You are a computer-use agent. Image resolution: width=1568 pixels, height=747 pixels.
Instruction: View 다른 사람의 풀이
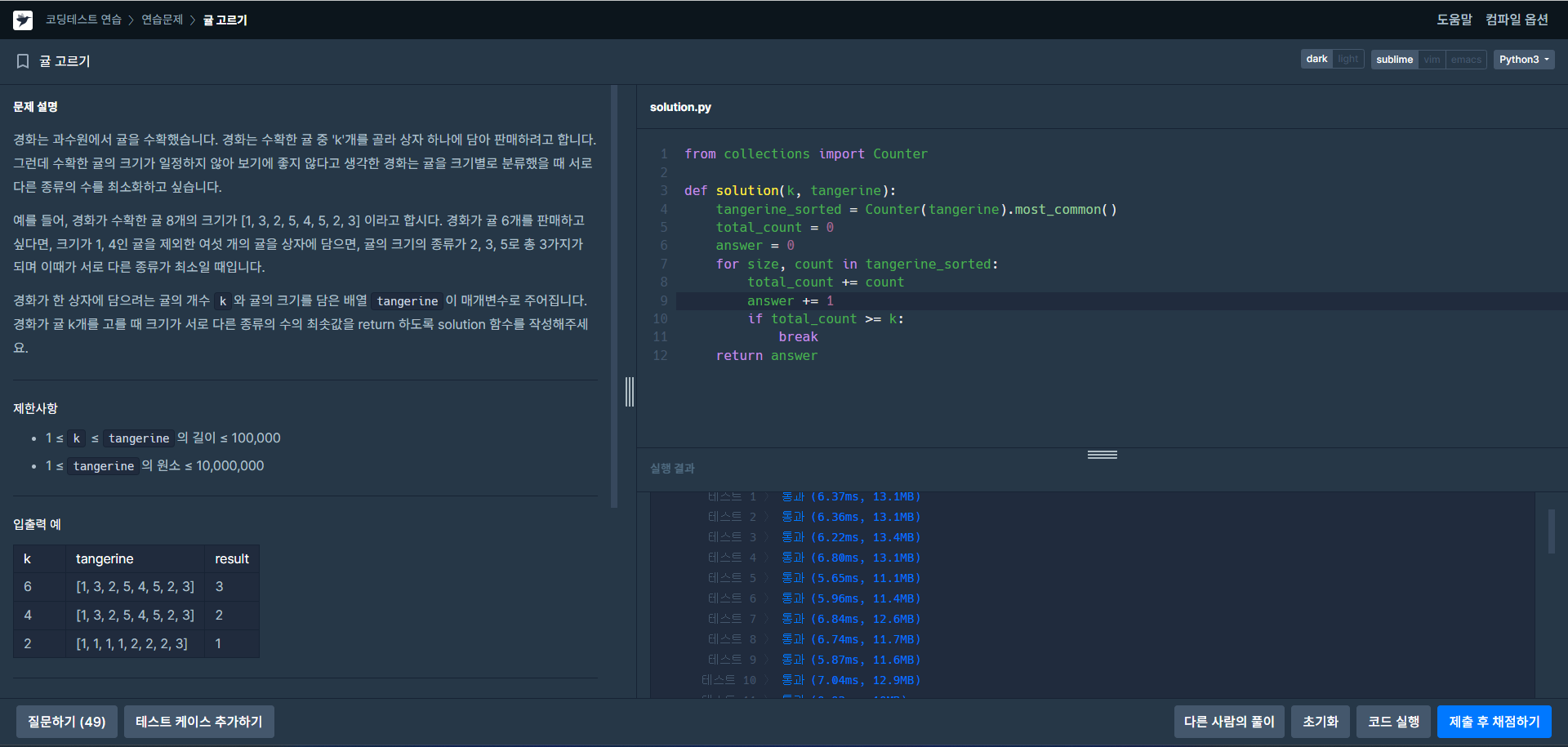1229,722
